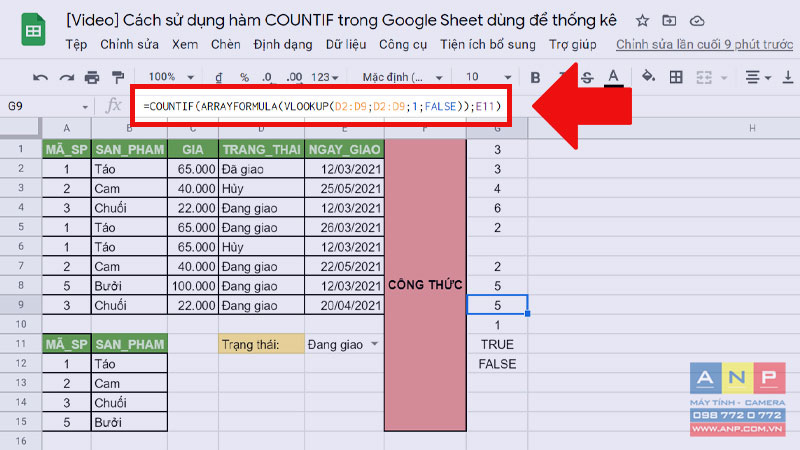
Task: Open the Xem menu
Action: [185, 45]
